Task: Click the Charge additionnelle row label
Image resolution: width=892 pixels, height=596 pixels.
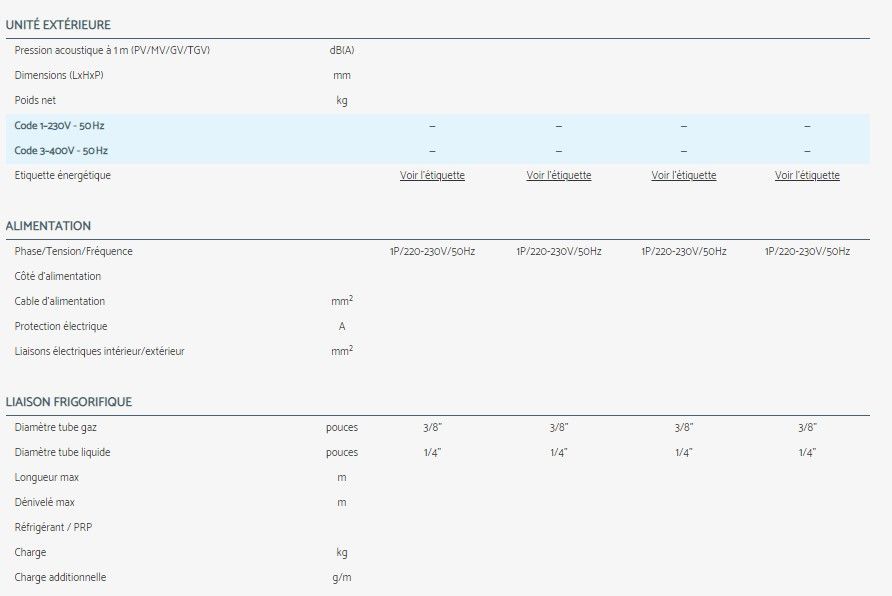Action: pos(60,577)
